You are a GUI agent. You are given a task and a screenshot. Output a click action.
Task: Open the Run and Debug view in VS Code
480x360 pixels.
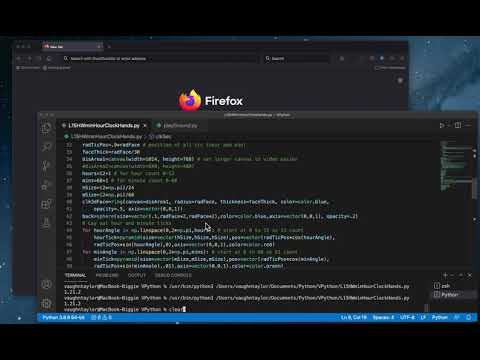click(x=47, y=185)
